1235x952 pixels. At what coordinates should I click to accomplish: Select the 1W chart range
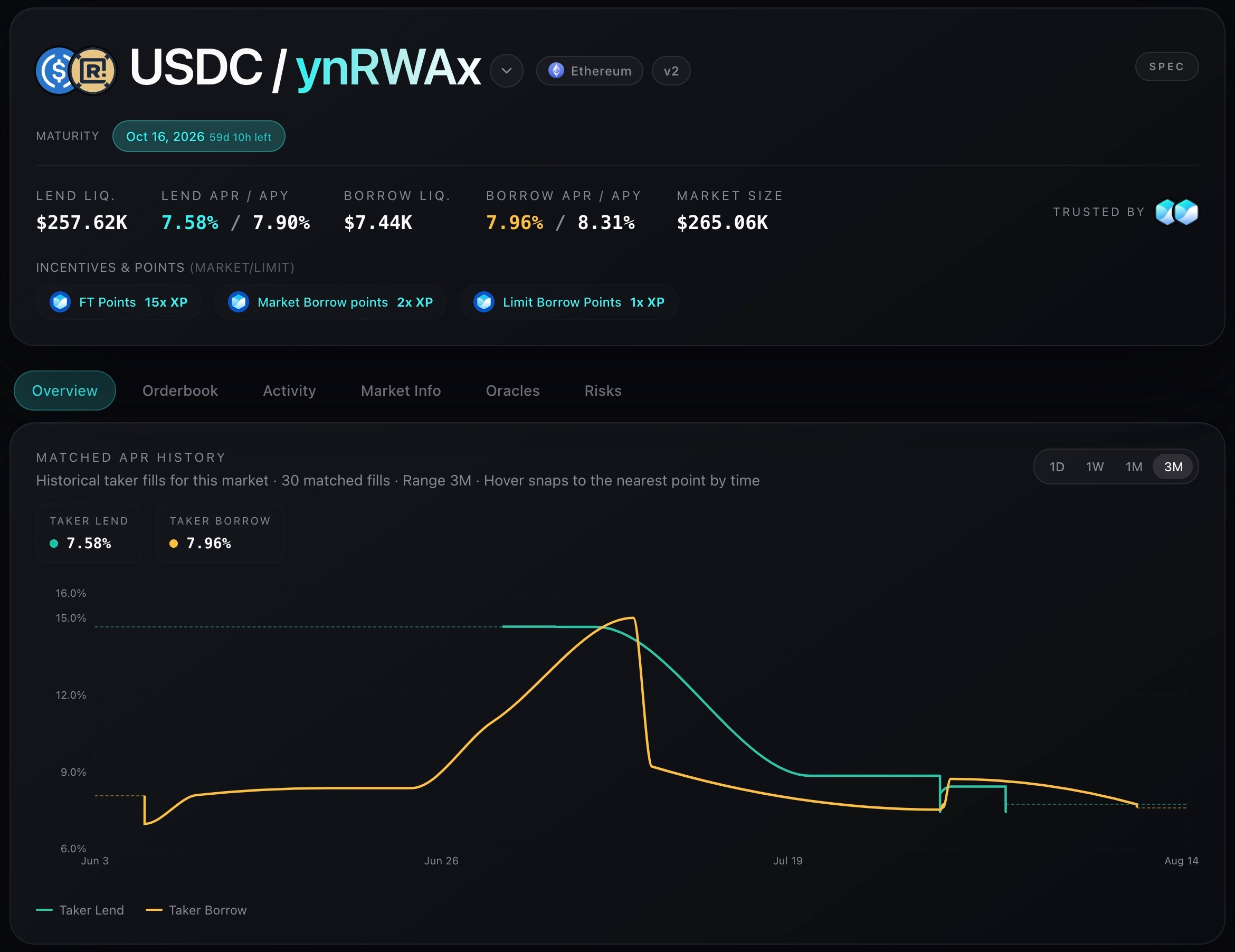tap(1095, 467)
